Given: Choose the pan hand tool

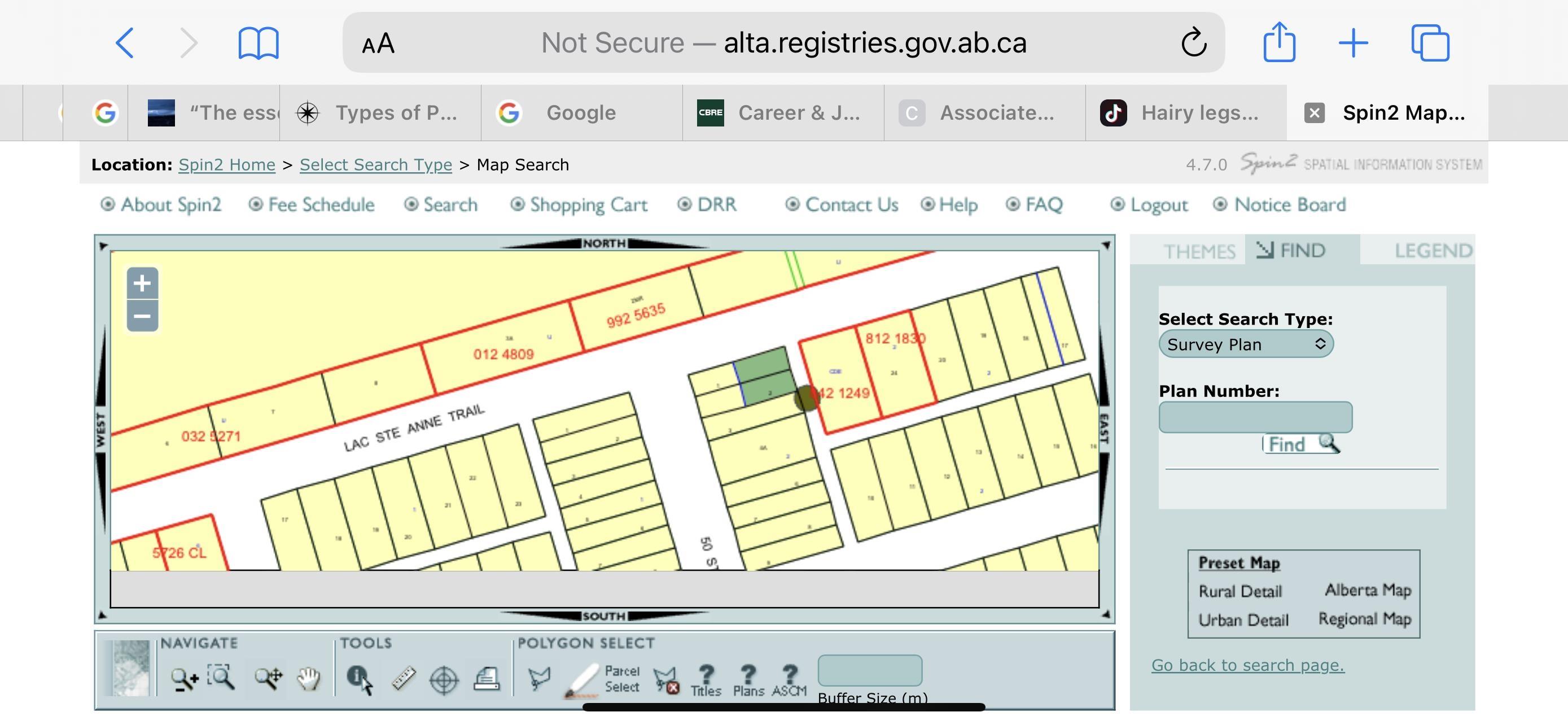Looking at the screenshot, I should [309, 678].
